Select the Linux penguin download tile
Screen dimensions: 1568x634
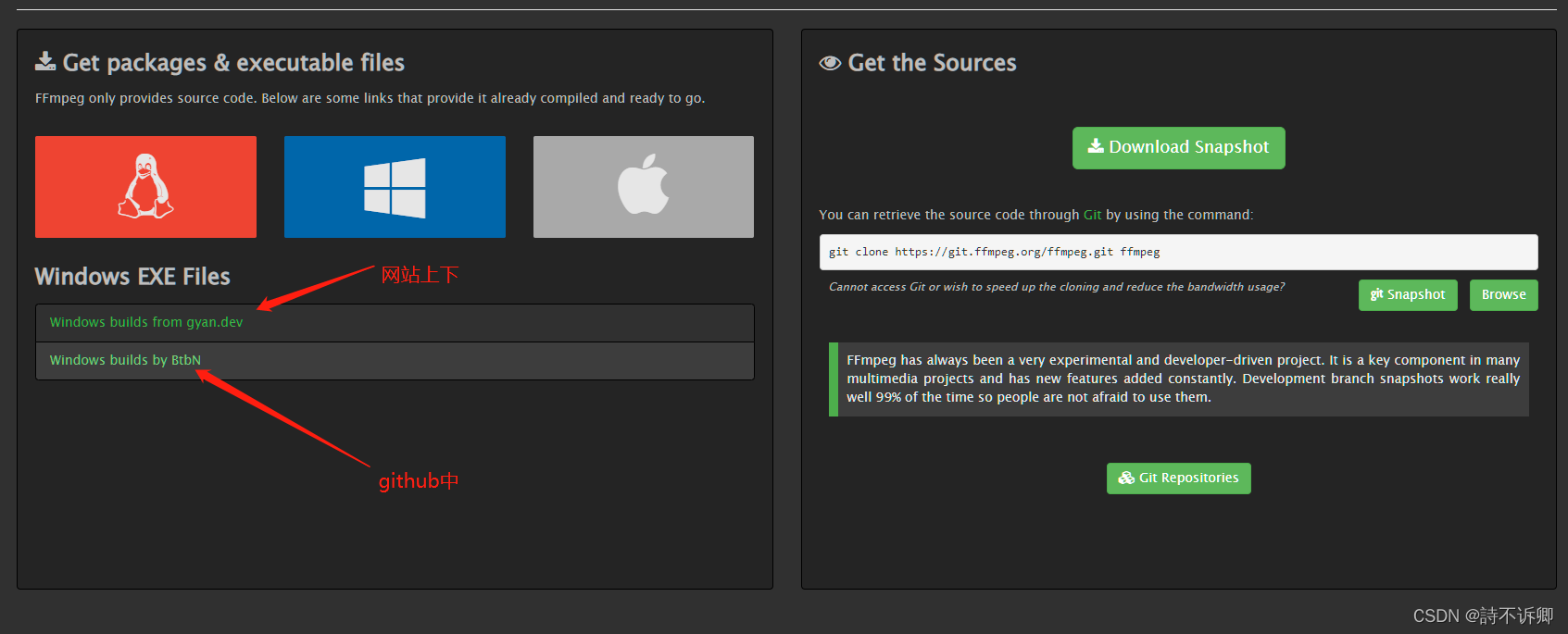point(145,187)
